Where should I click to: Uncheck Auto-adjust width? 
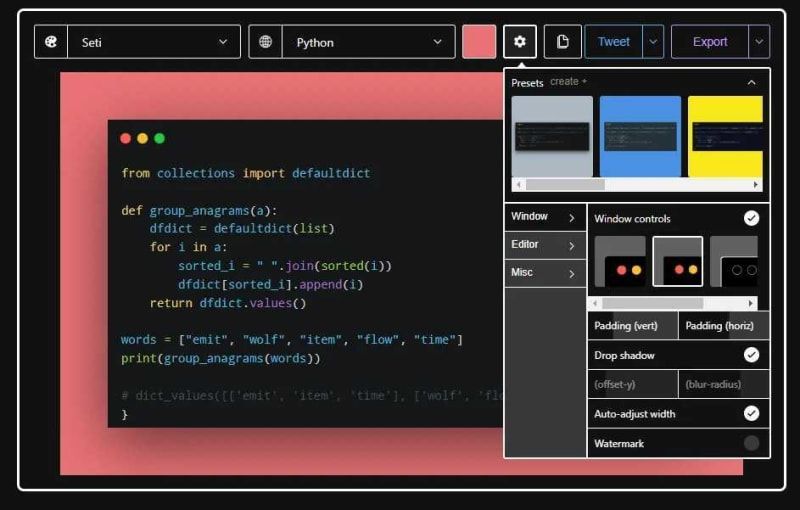tap(751, 414)
